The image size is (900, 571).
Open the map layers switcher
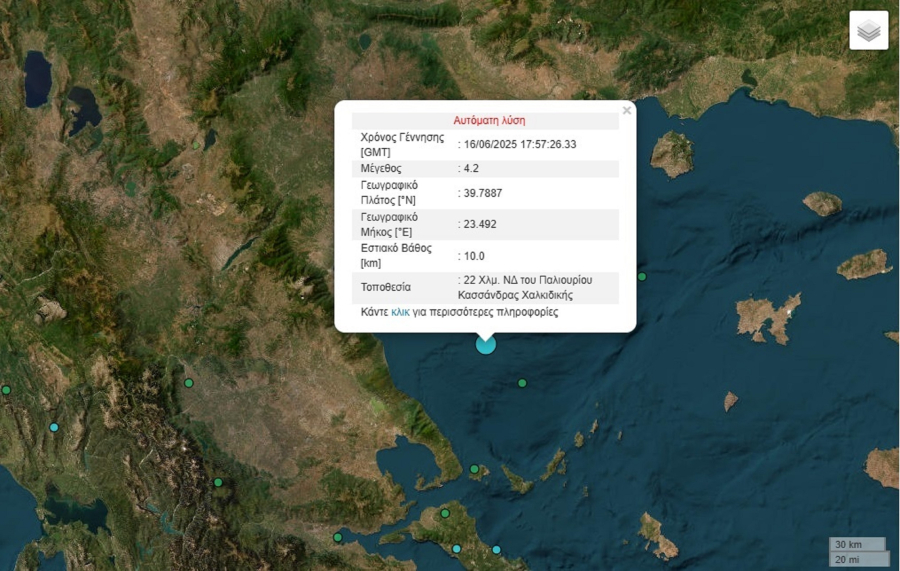[868, 30]
